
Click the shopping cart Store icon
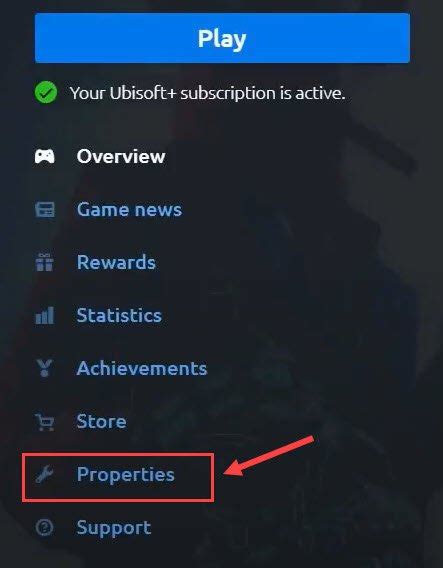(45, 422)
